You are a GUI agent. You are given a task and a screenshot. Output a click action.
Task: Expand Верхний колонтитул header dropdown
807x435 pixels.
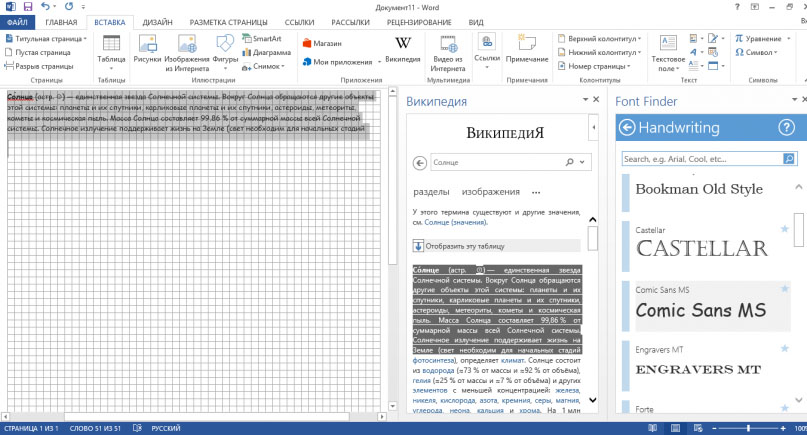click(x=639, y=39)
